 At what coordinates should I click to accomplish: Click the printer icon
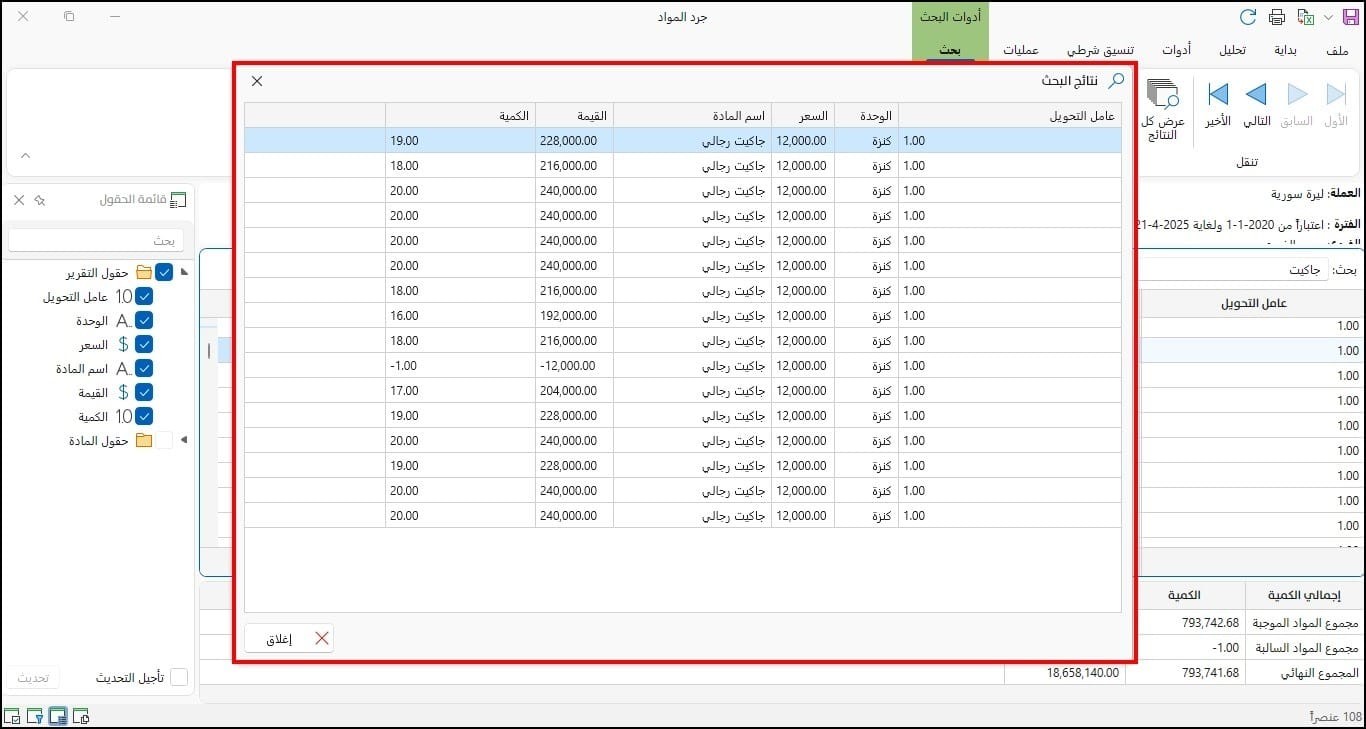(1276, 17)
